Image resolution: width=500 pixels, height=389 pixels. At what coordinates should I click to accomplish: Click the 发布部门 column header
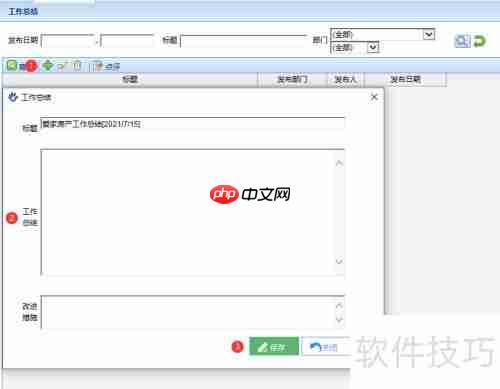[x=292, y=79]
